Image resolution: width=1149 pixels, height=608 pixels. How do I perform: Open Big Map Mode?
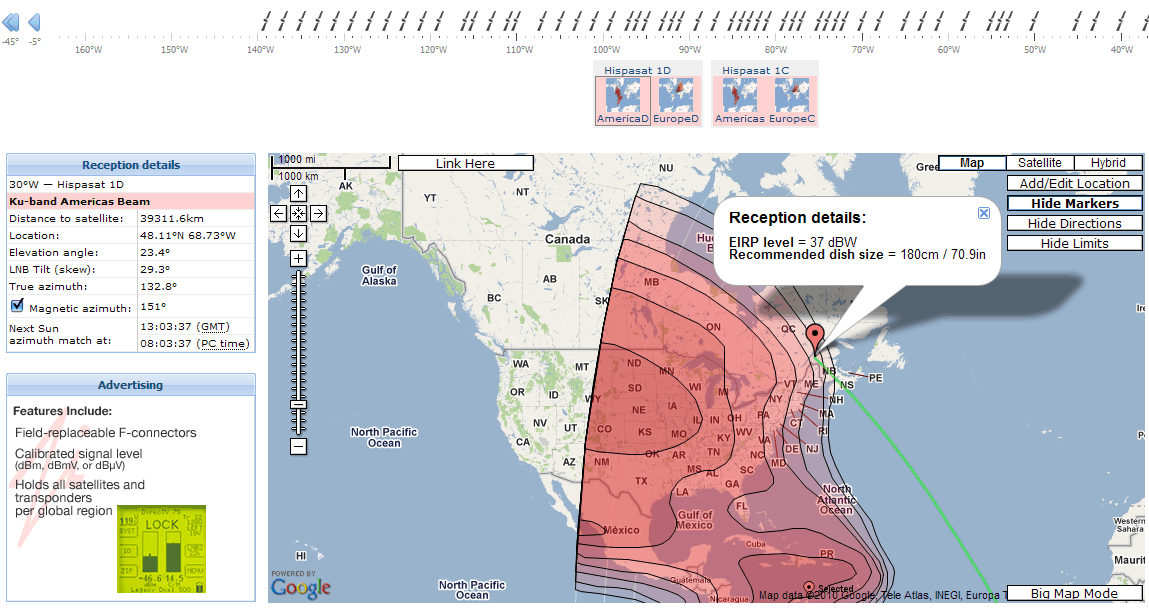point(1074,593)
